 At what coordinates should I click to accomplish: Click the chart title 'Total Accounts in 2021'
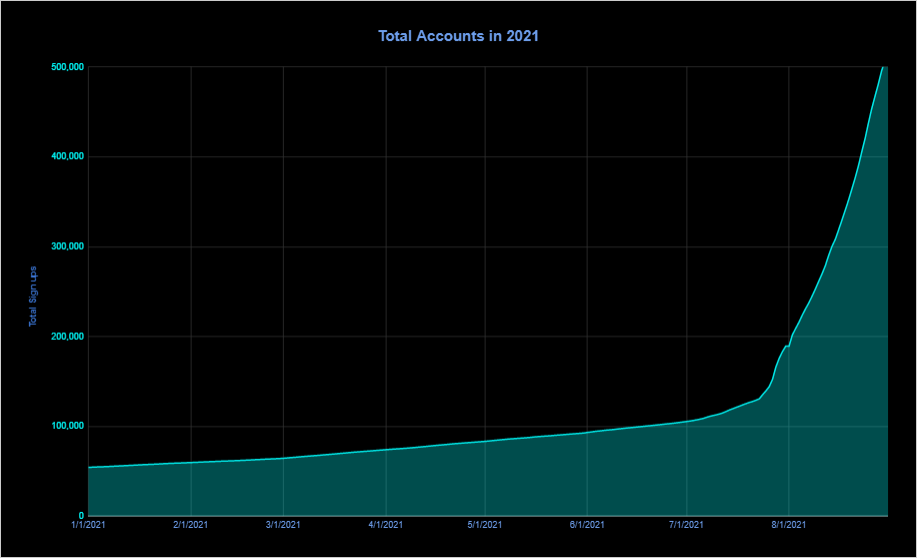tap(458, 35)
